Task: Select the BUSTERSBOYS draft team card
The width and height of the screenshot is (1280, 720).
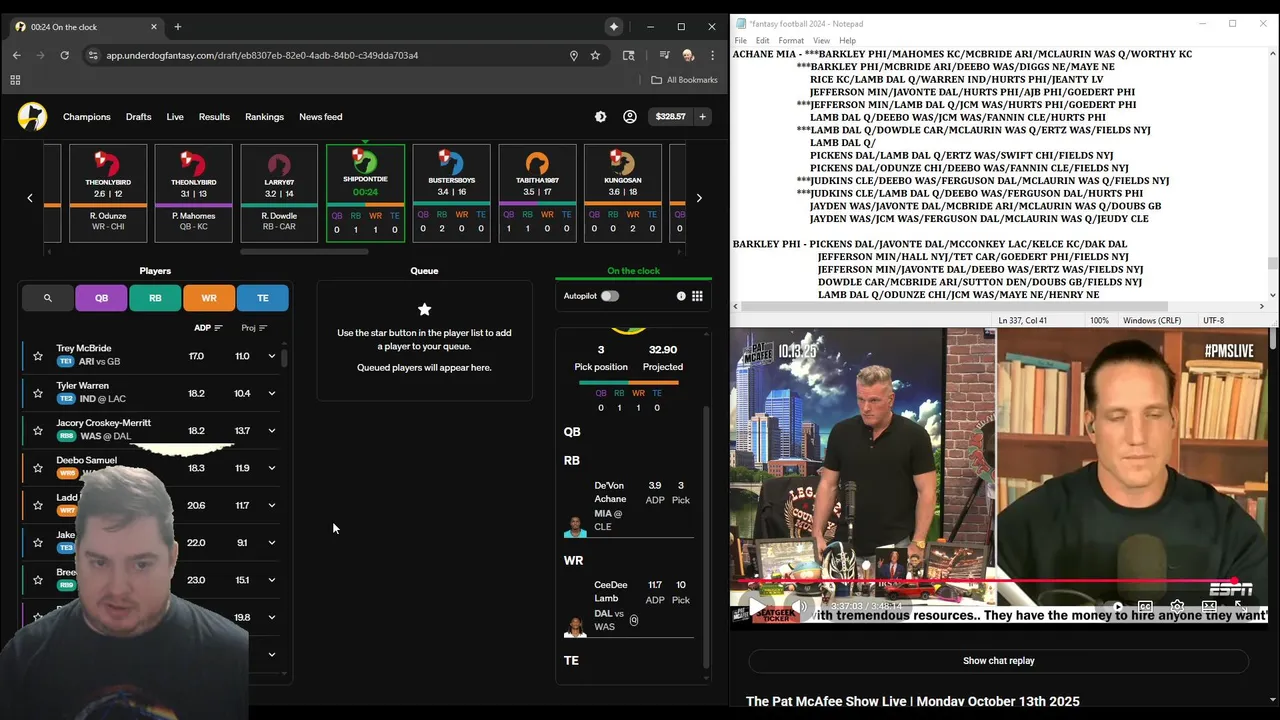Action: click(x=451, y=193)
